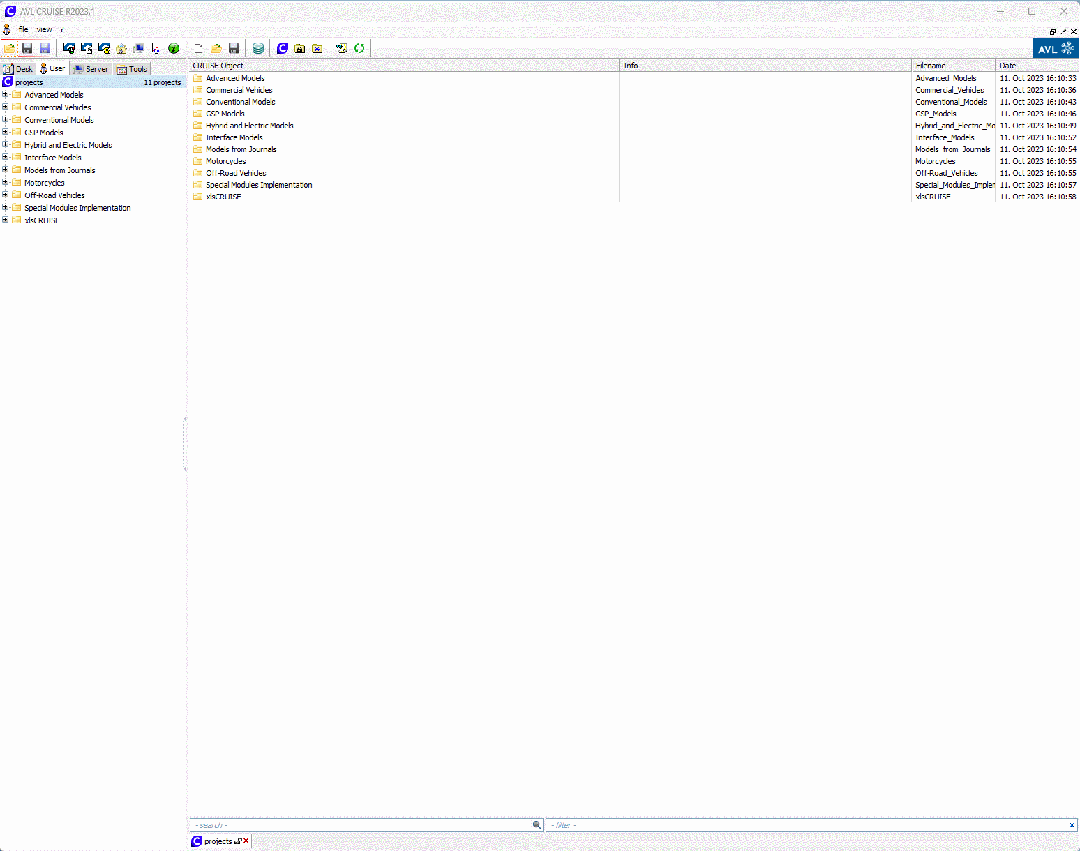Expand Conventional Models tree node

6,120
